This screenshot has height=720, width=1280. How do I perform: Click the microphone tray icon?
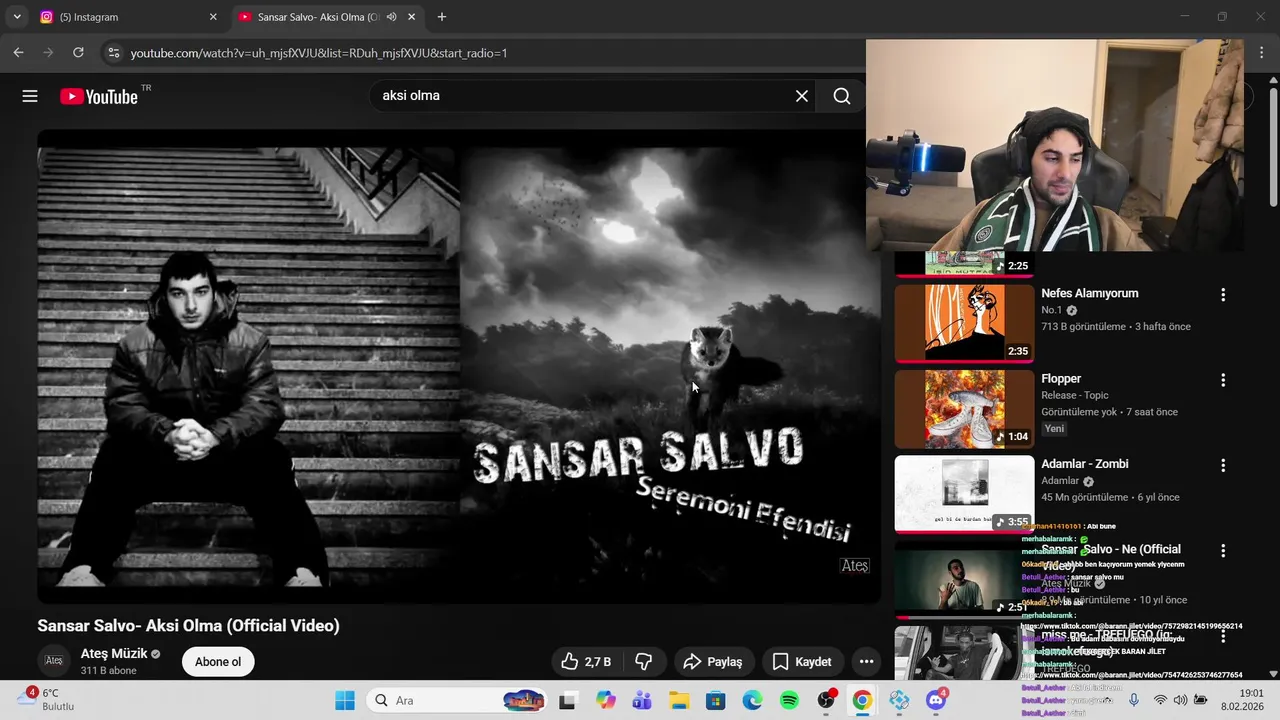pos(1133,700)
